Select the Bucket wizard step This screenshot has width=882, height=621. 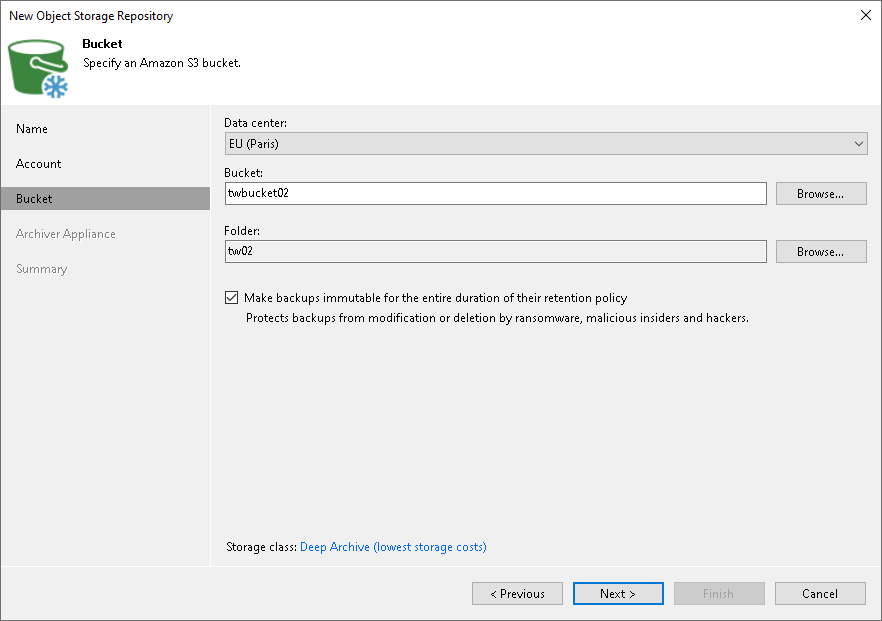(105, 199)
